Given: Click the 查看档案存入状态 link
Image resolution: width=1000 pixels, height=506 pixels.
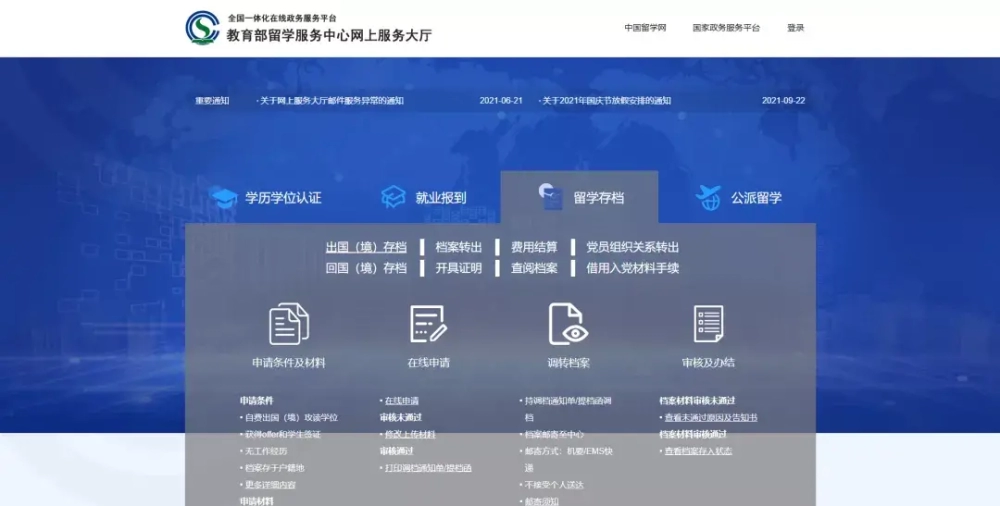Looking at the screenshot, I should point(698,451).
